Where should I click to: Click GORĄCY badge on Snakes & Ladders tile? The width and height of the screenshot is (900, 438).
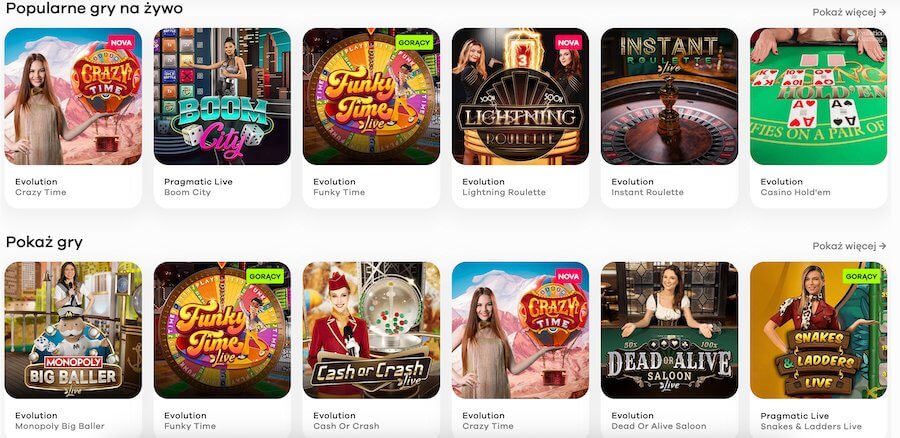(x=862, y=276)
